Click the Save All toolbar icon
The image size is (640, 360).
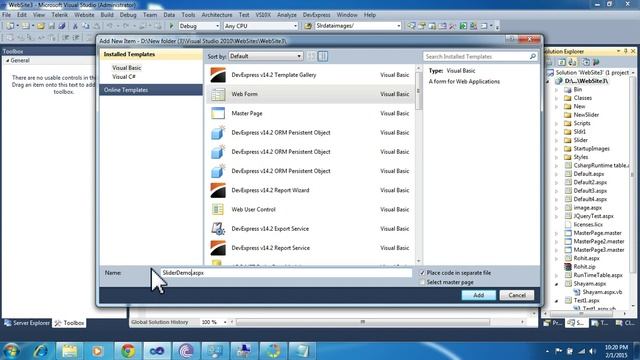click(62, 26)
